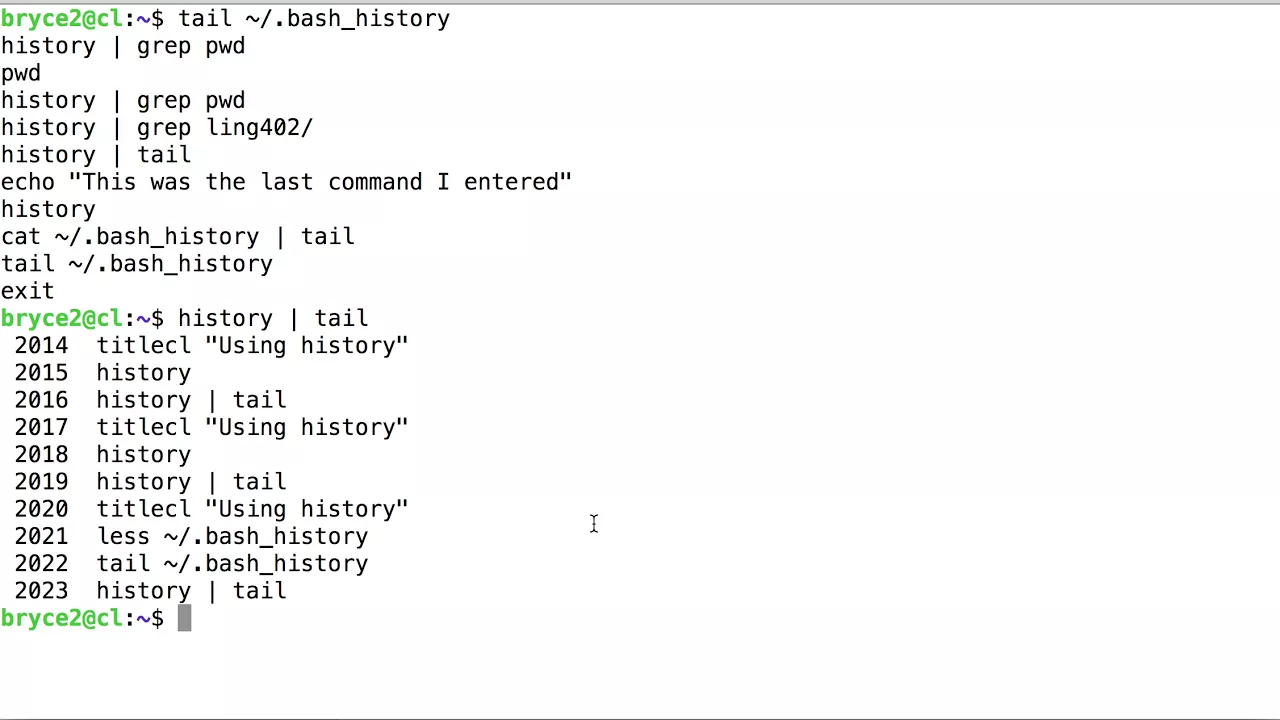This screenshot has height=720, width=1280.
Task: Click the standalone 'pwd' output line
Action: point(21,73)
